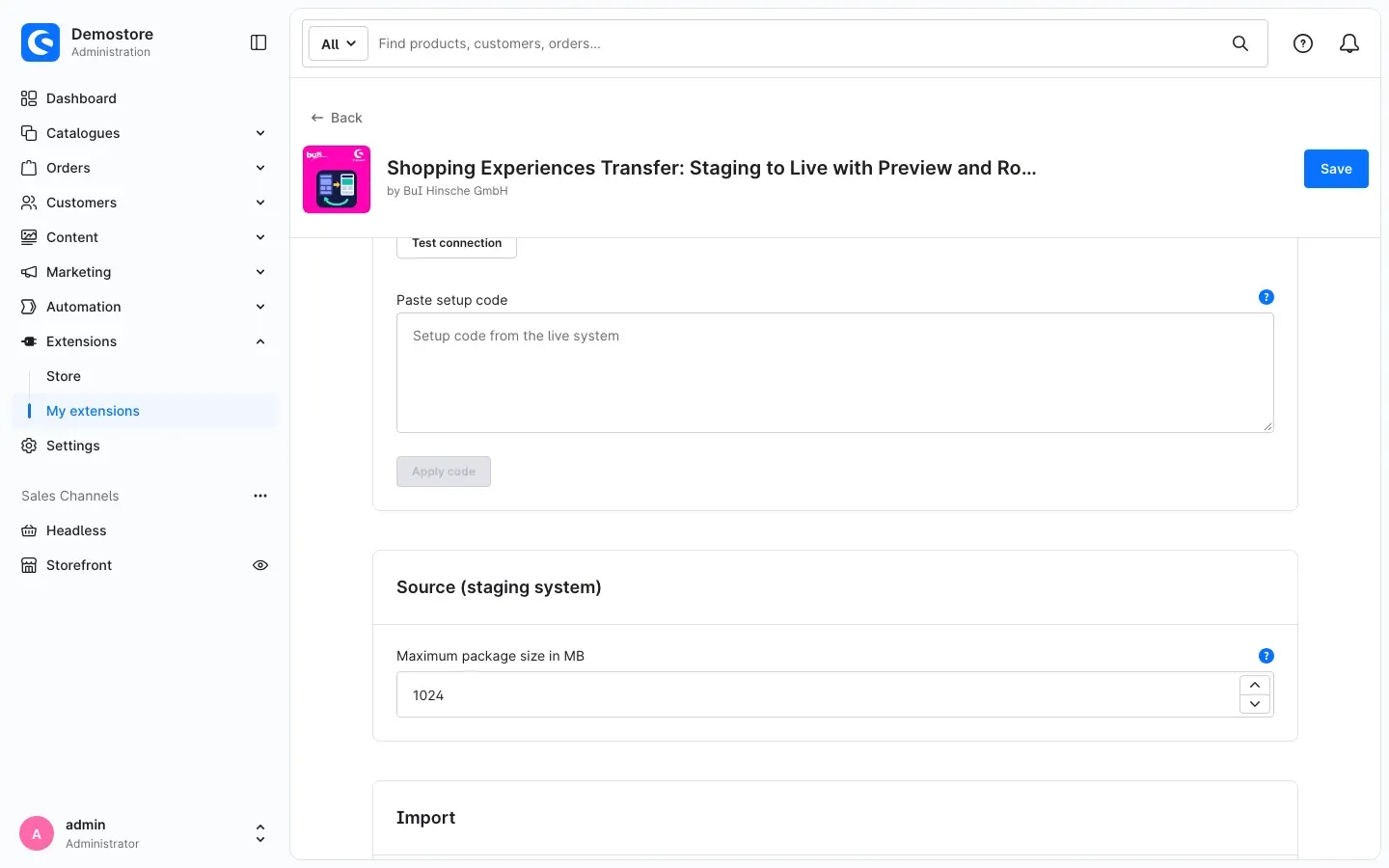
Task: Decrease maximum package size value
Action: (x=1255, y=704)
